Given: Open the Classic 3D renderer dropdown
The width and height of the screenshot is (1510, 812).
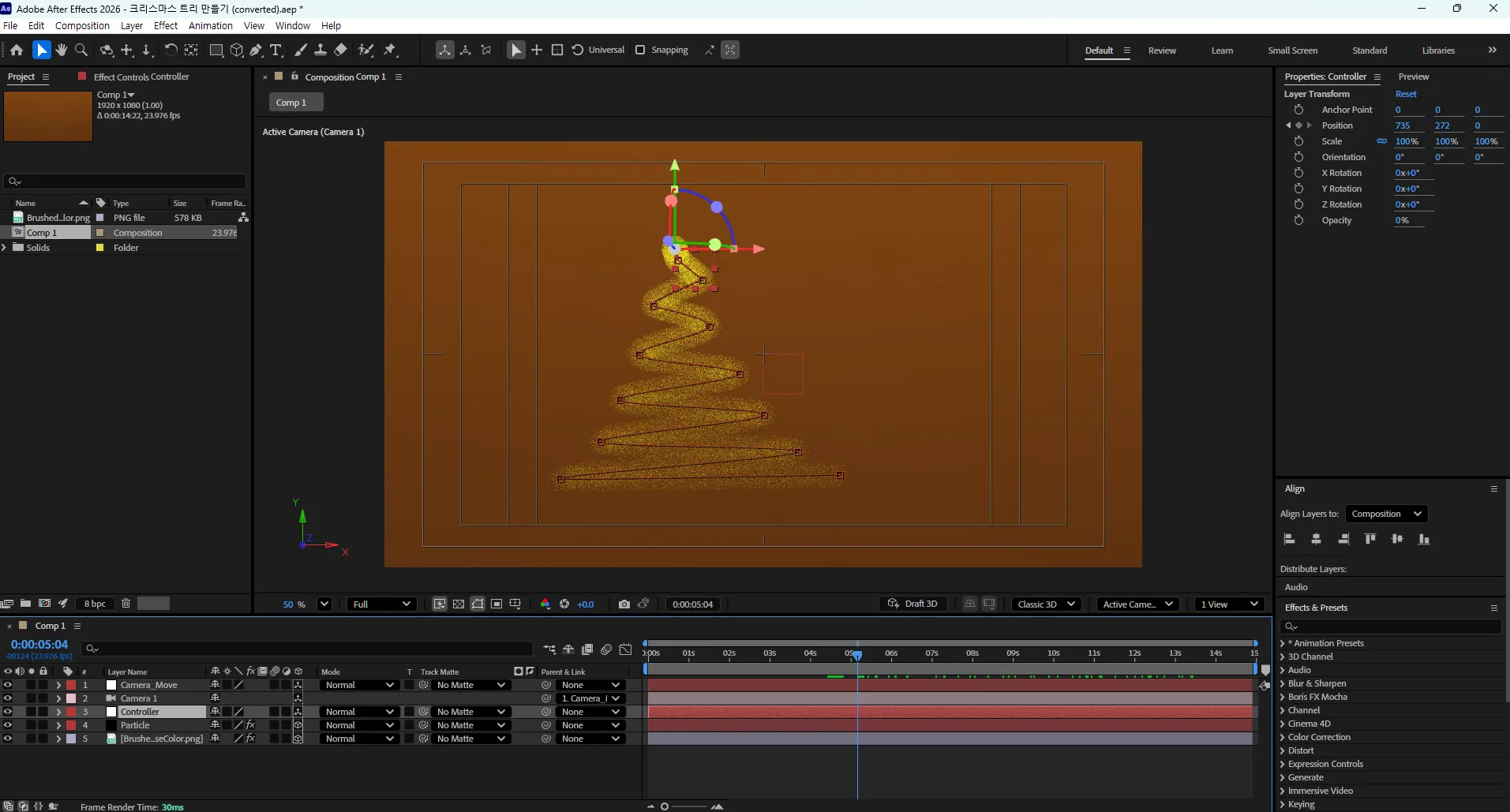Looking at the screenshot, I should [x=1046, y=604].
